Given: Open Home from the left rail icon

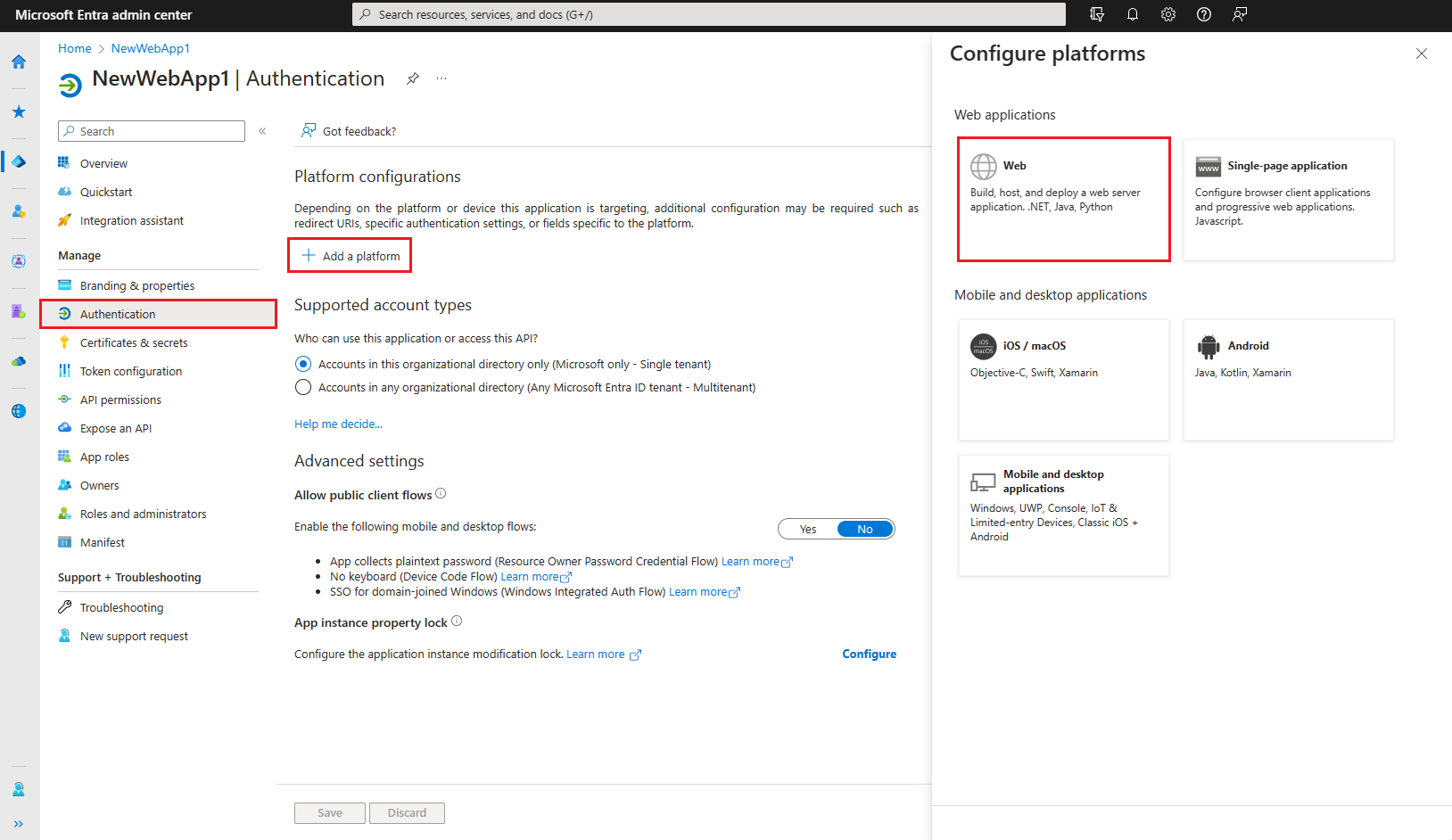Looking at the screenshot, I should (19, 62).
